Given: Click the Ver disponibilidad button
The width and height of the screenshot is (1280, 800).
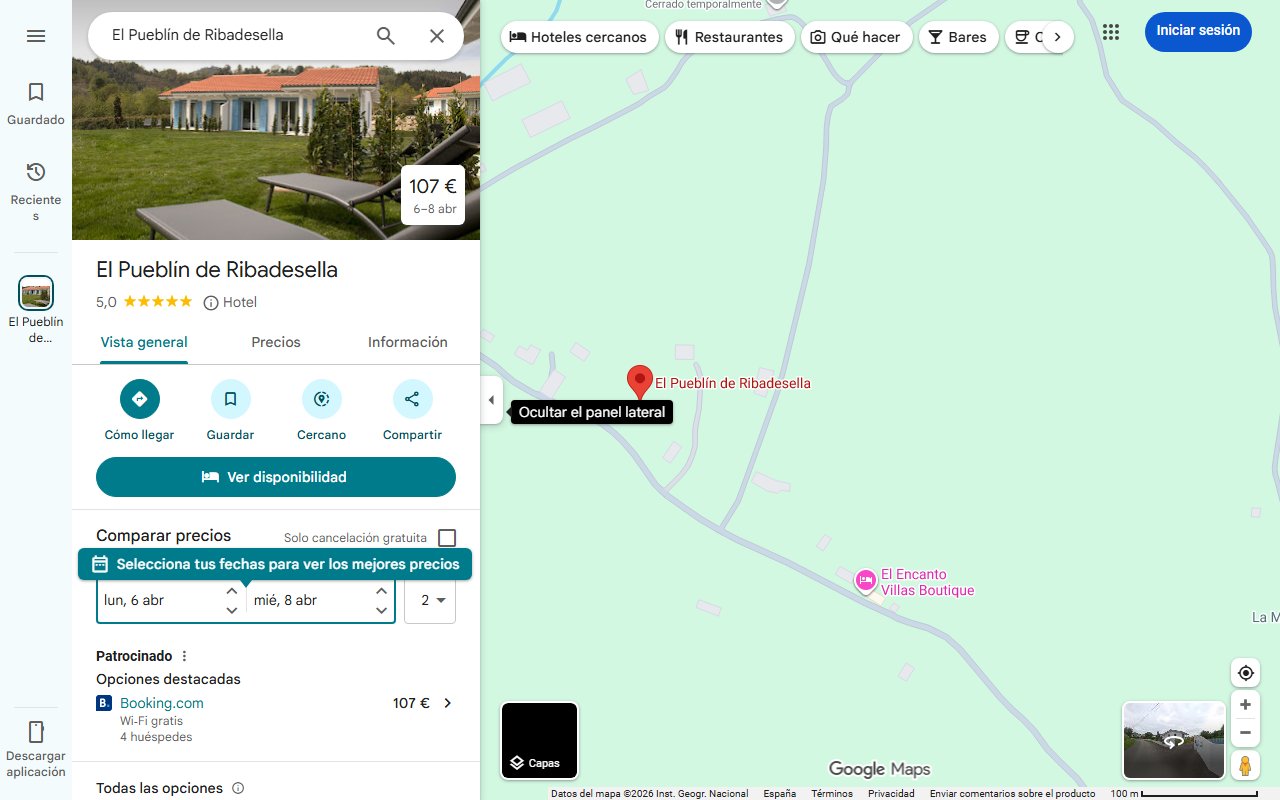Looking at the screenshot, I should 276,477.
